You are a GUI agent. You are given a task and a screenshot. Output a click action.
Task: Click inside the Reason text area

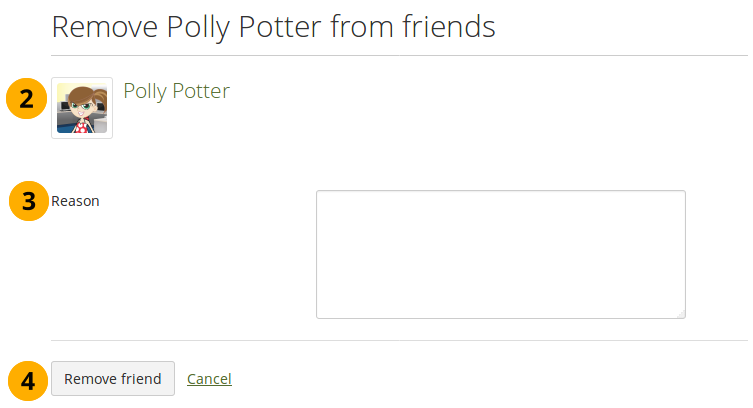[500, 254]
